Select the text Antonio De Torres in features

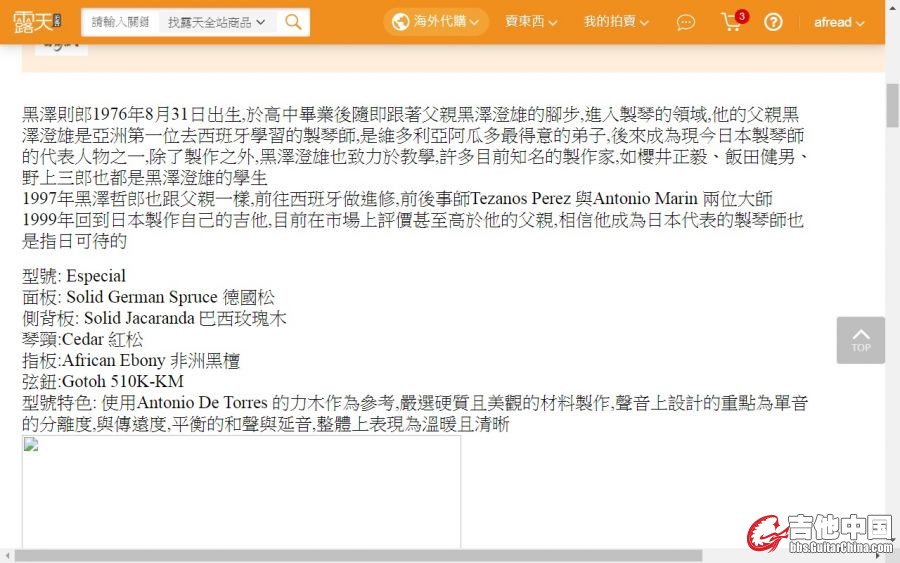point(203,403)
